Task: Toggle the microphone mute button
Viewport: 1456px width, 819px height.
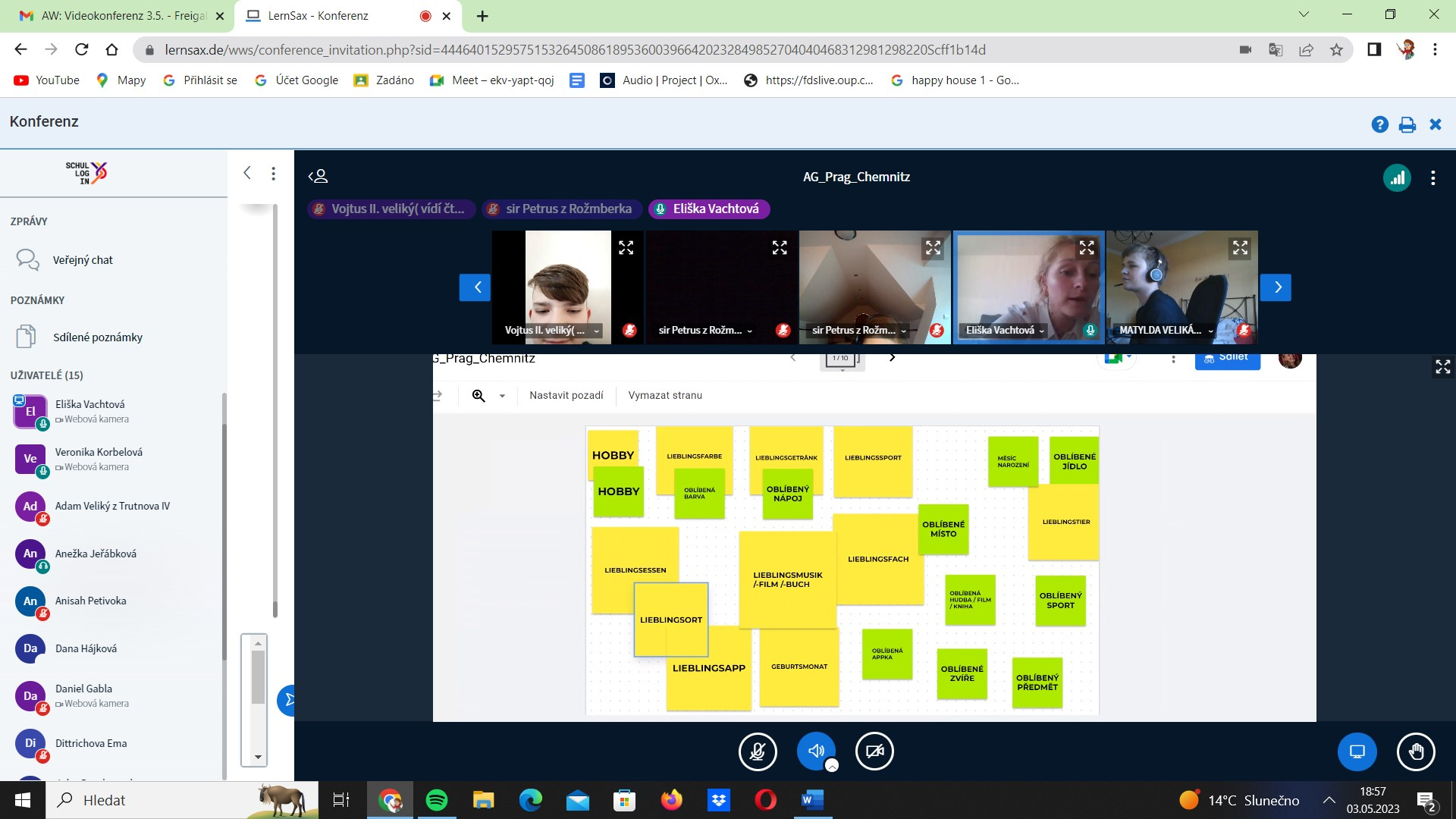Action: [x=758, y=752]
